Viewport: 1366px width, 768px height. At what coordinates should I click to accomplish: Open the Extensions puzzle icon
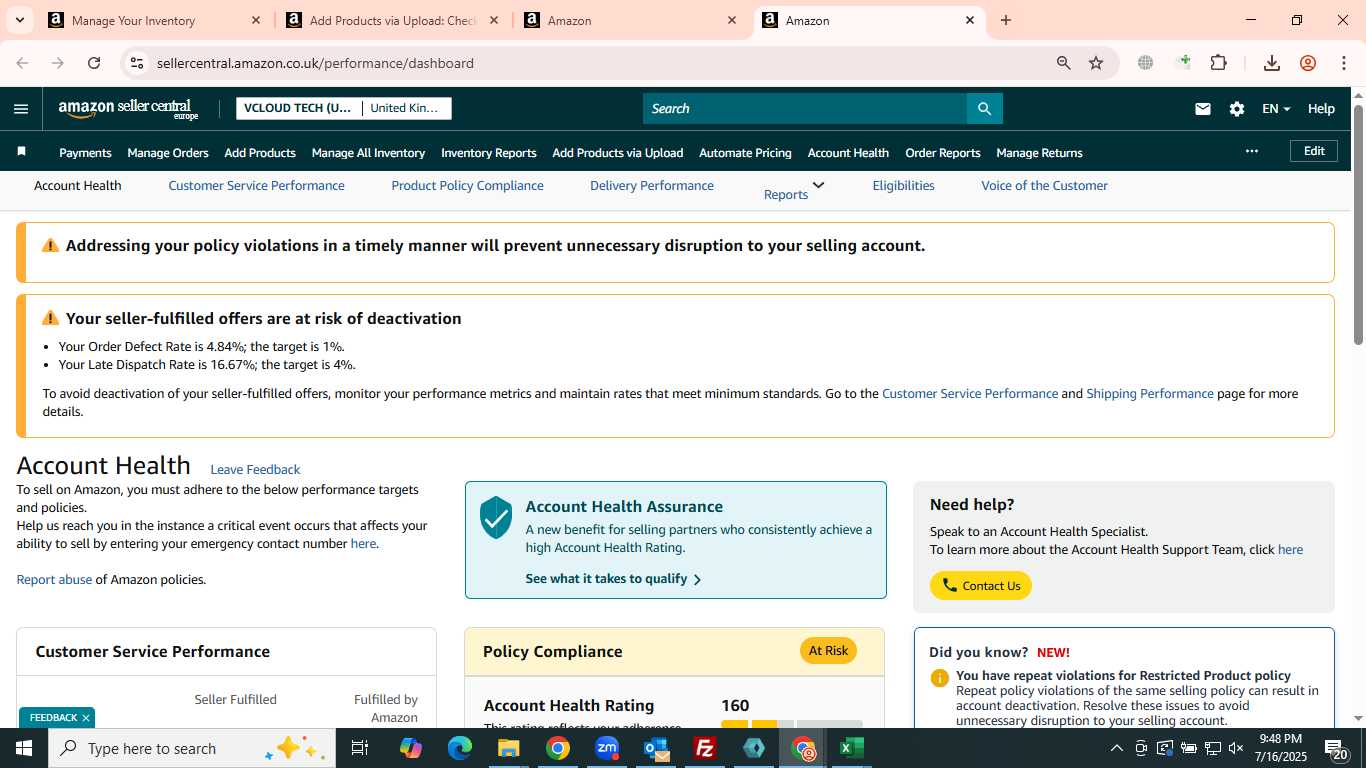point(1218,63)
